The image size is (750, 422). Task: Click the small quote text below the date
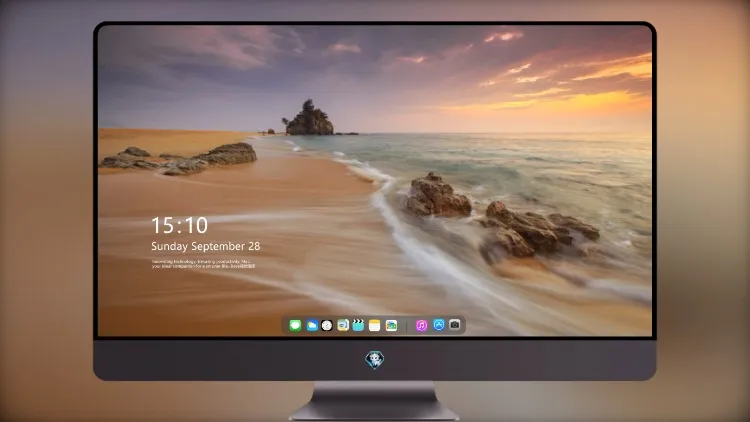point(204,264)
